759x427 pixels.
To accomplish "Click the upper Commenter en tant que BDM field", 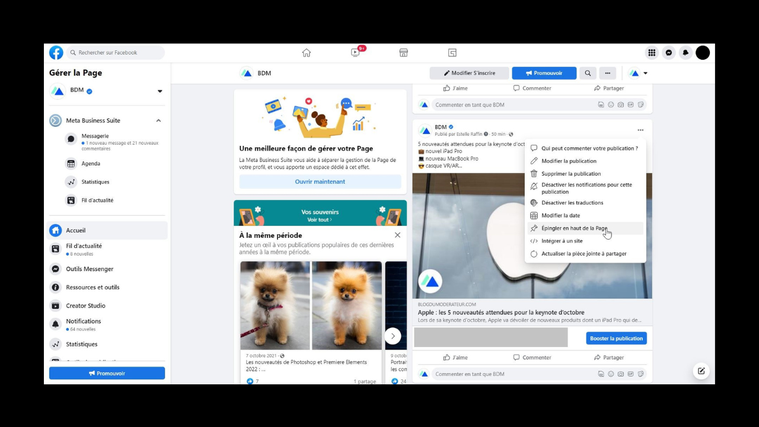I will pyautogui.click(x=539, y=105).
